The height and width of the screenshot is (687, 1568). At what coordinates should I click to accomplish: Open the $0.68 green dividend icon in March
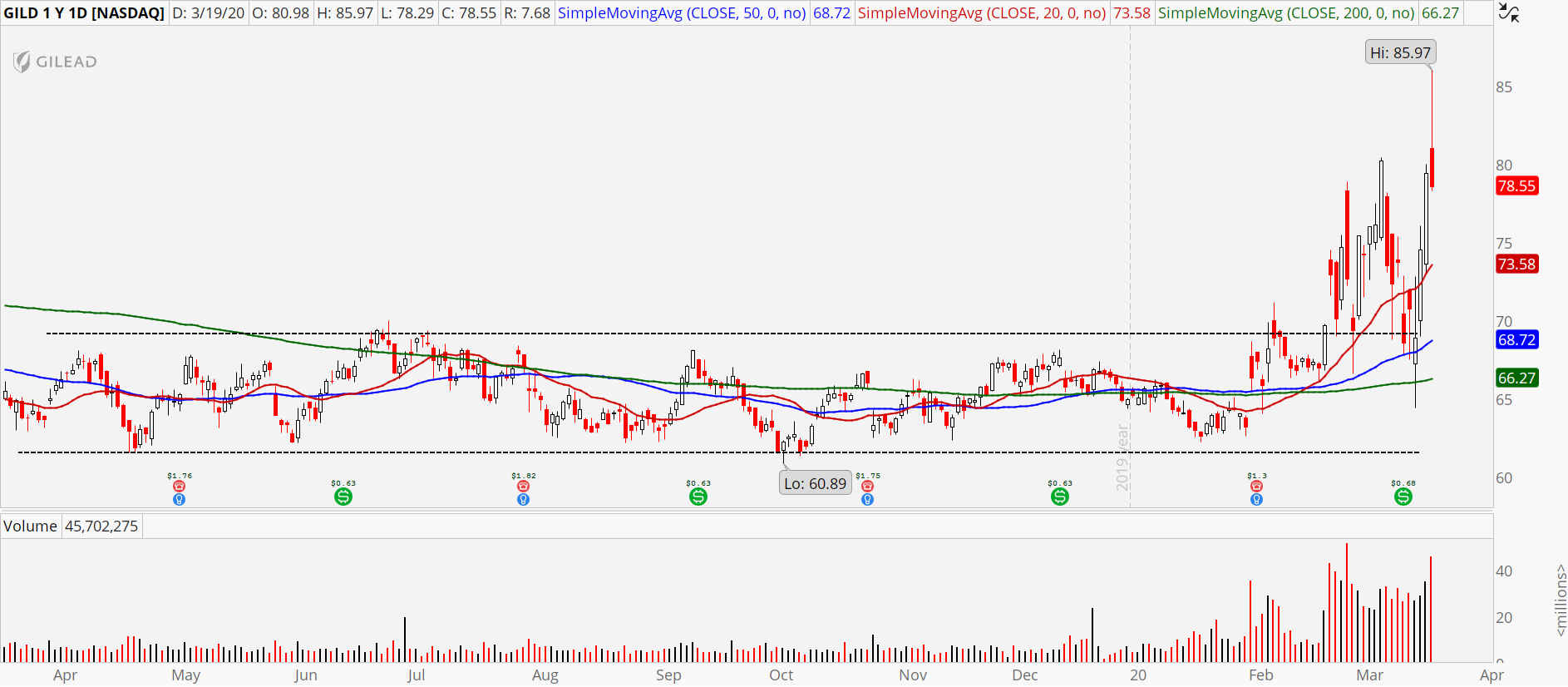(1403, 497)
